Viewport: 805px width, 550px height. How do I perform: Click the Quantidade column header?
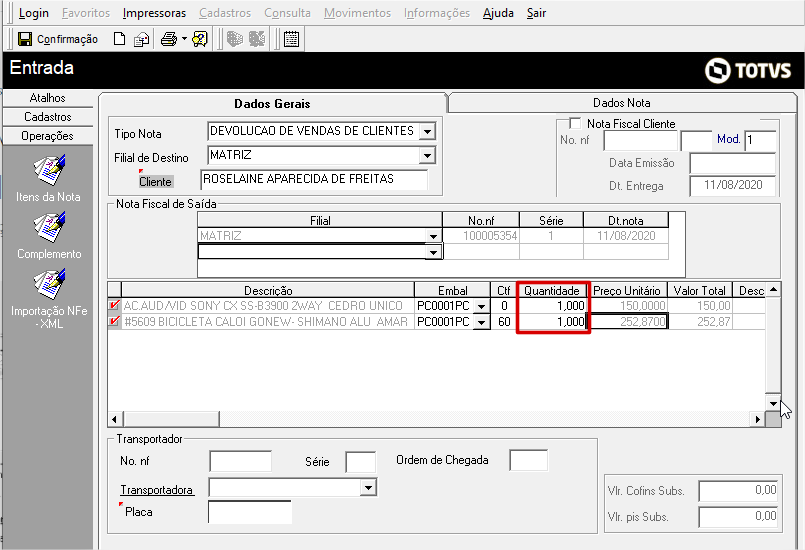(x=551, y=291)
